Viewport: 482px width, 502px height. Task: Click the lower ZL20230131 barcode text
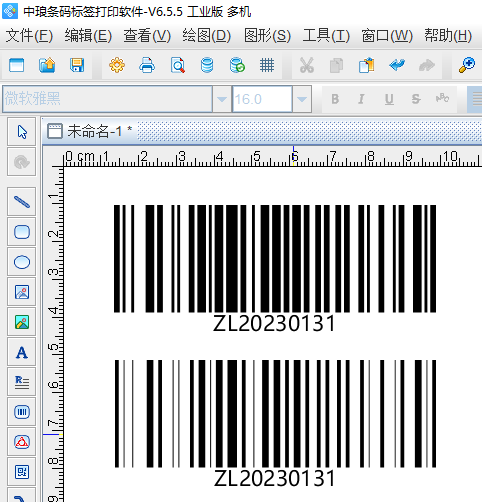pyautogui.click(x=275, y=478)
